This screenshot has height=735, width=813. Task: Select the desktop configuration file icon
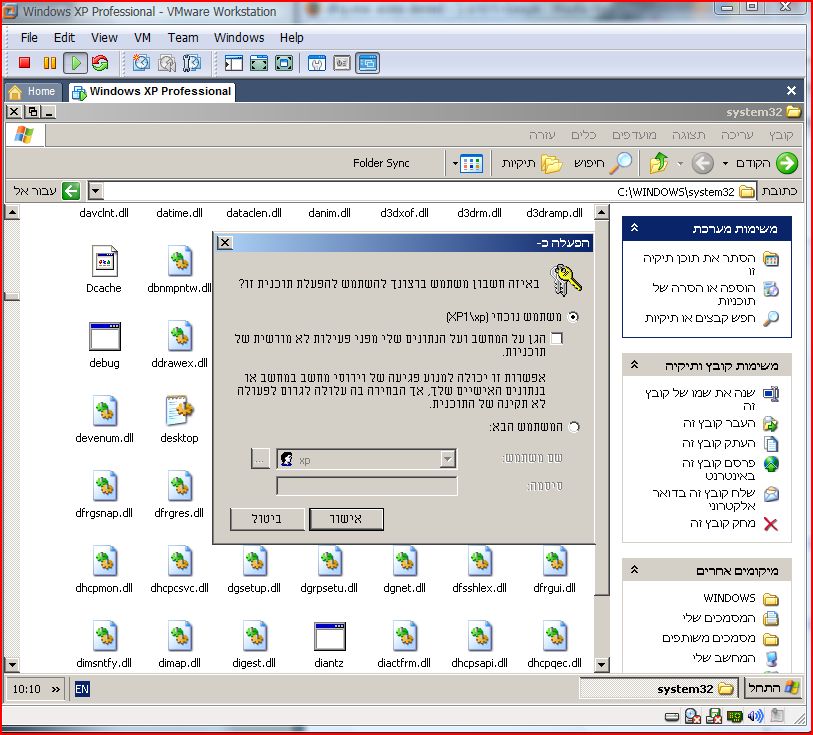(x=179, y=410)
